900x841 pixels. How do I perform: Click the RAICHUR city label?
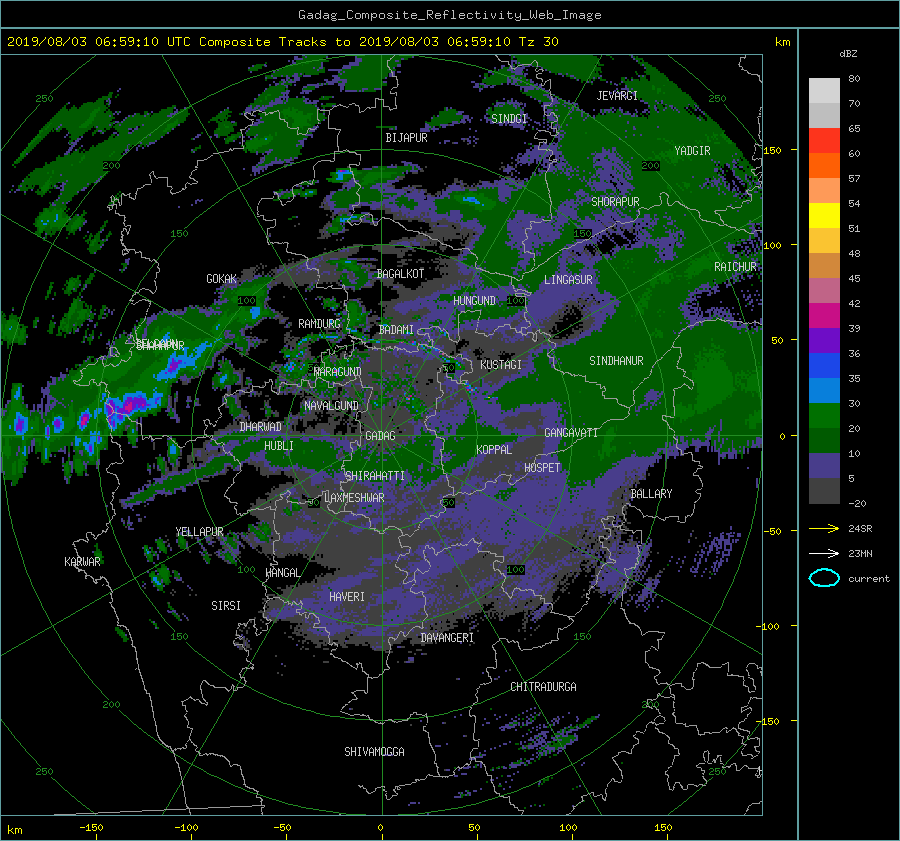point(735,267)
